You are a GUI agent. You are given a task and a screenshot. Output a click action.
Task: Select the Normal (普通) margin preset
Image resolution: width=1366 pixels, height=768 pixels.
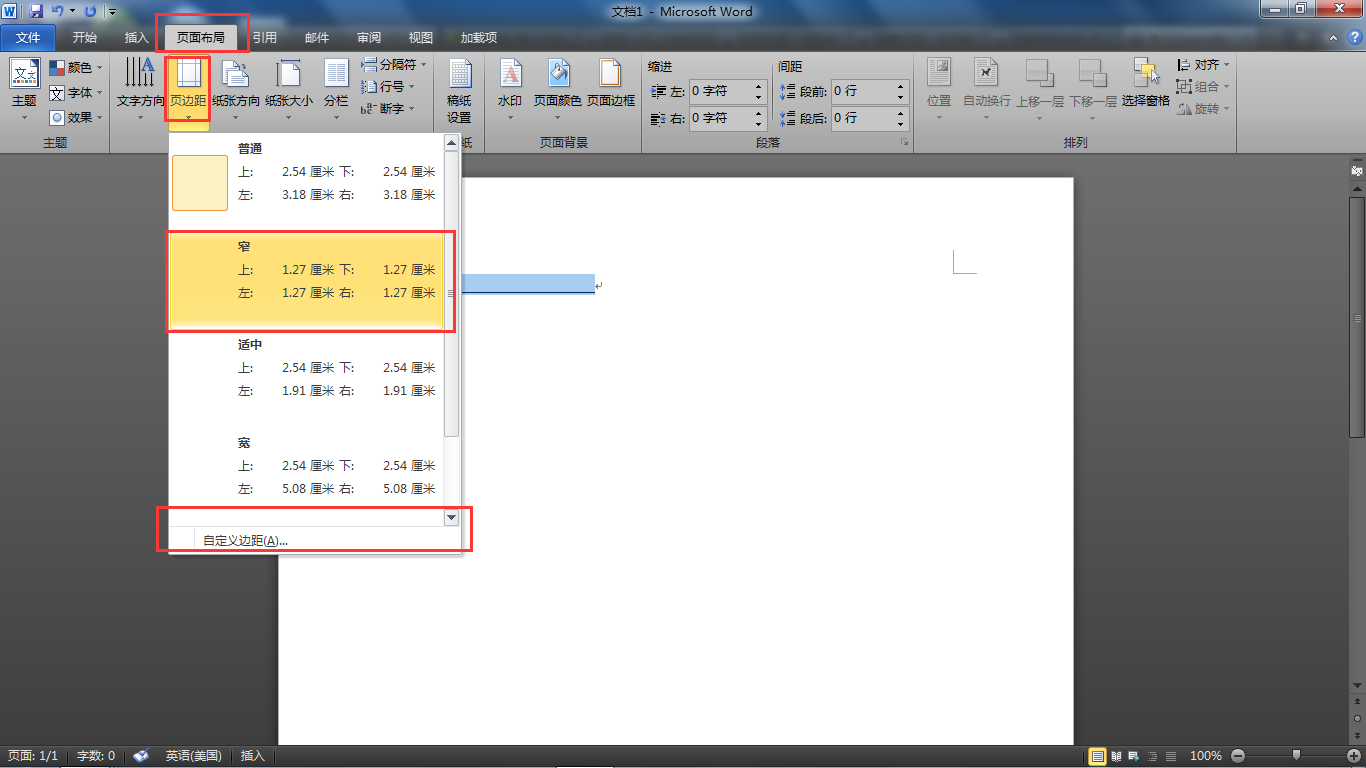tap(306, 181)
